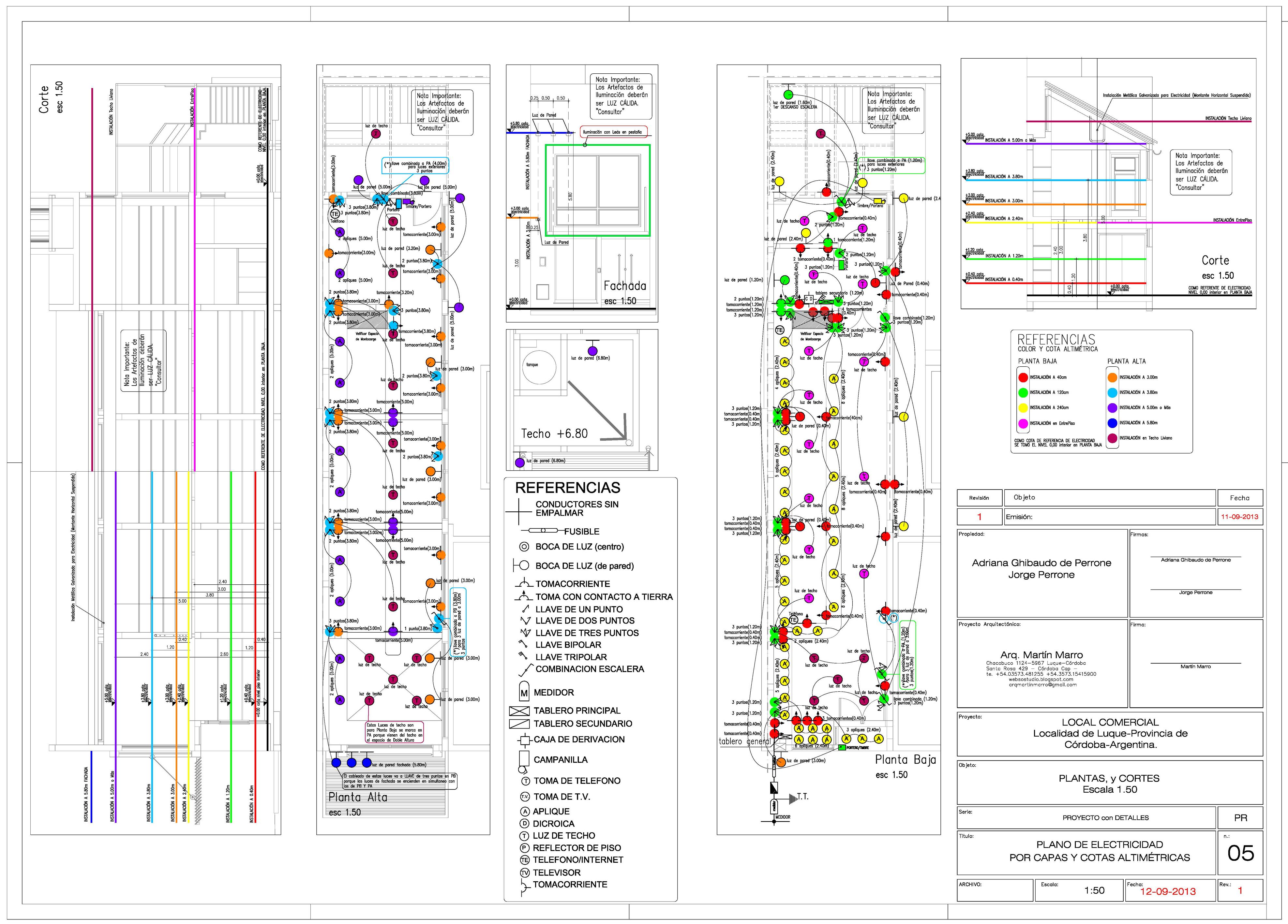Select the LLAVE DE TRES PUNTOS symbol

click(525, 633)
